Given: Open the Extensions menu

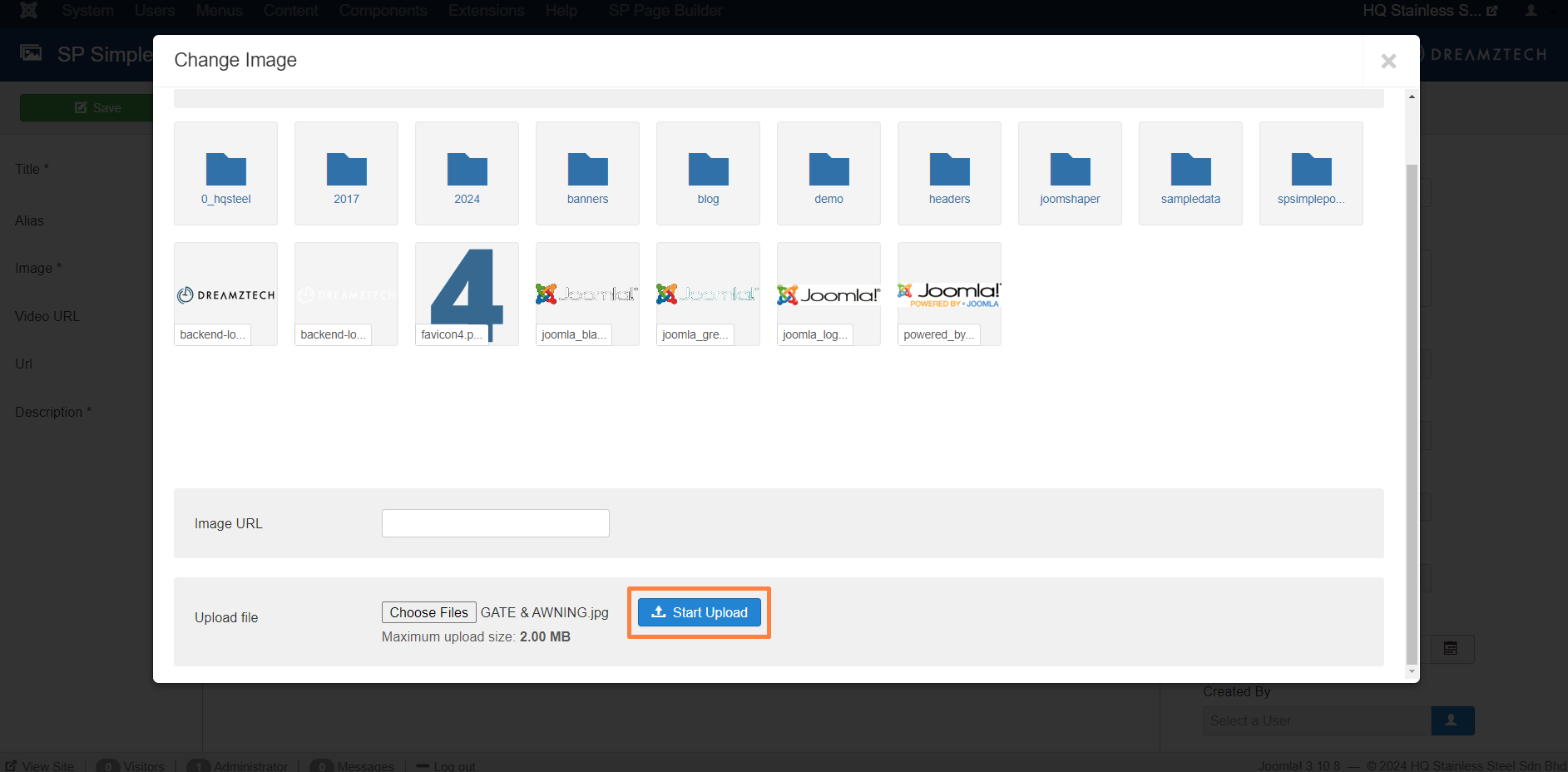Looking at the screenshot, I should [486, 11].
